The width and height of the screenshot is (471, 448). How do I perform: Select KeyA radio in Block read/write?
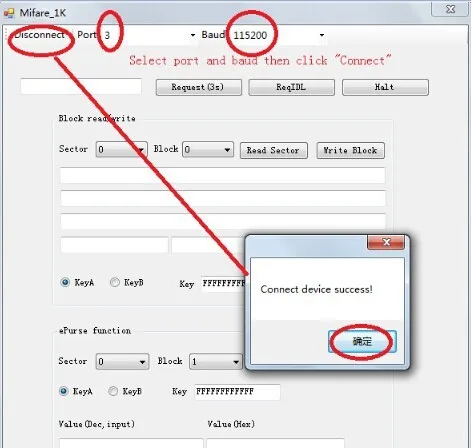click(65, 282)
